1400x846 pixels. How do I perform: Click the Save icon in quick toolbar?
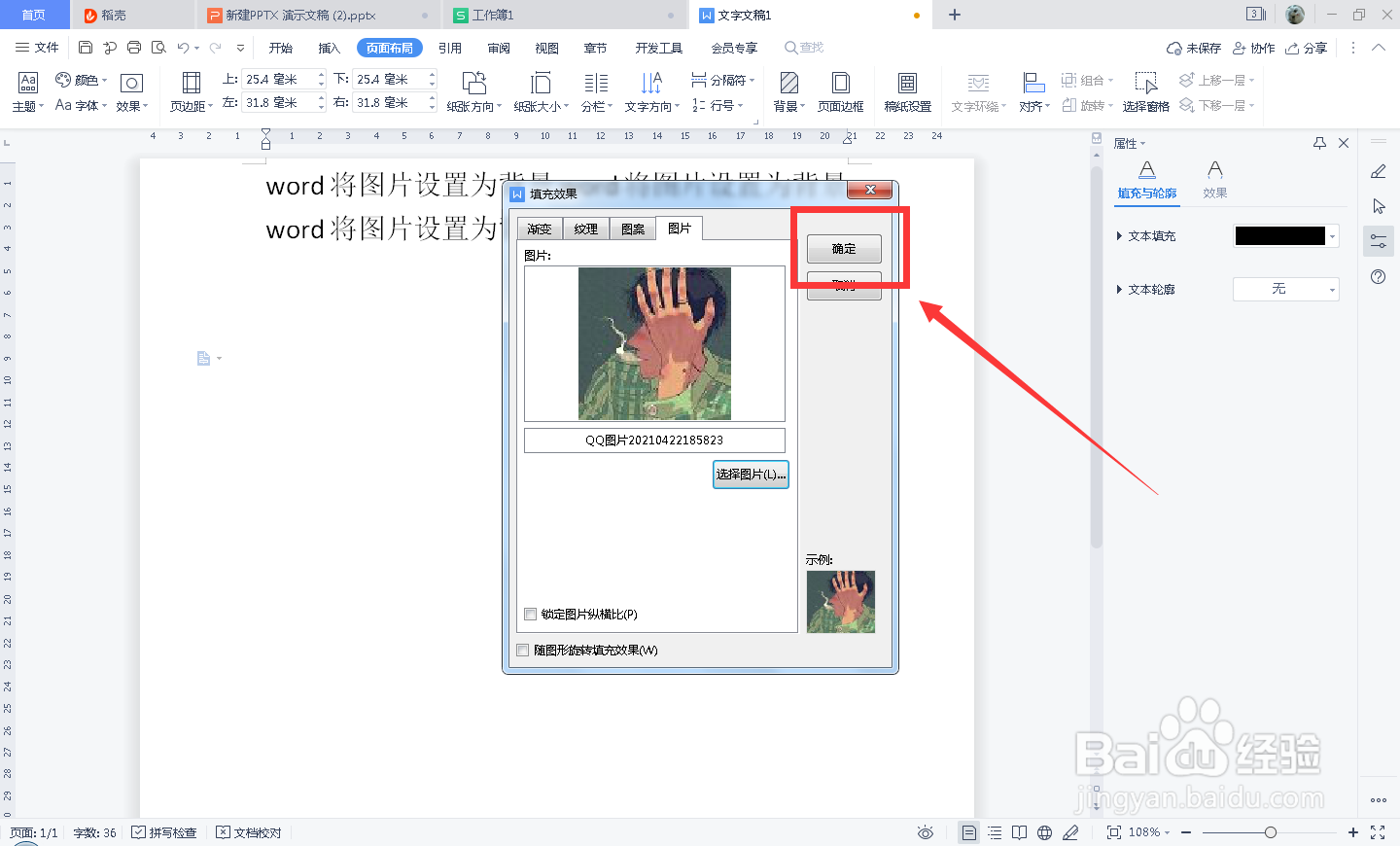86,48
